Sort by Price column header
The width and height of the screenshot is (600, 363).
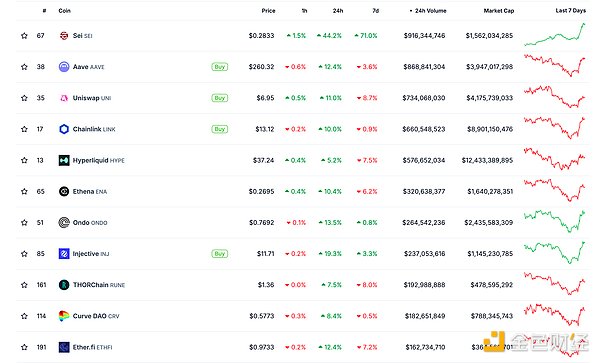pyautogui.click(x=268, y=11)
